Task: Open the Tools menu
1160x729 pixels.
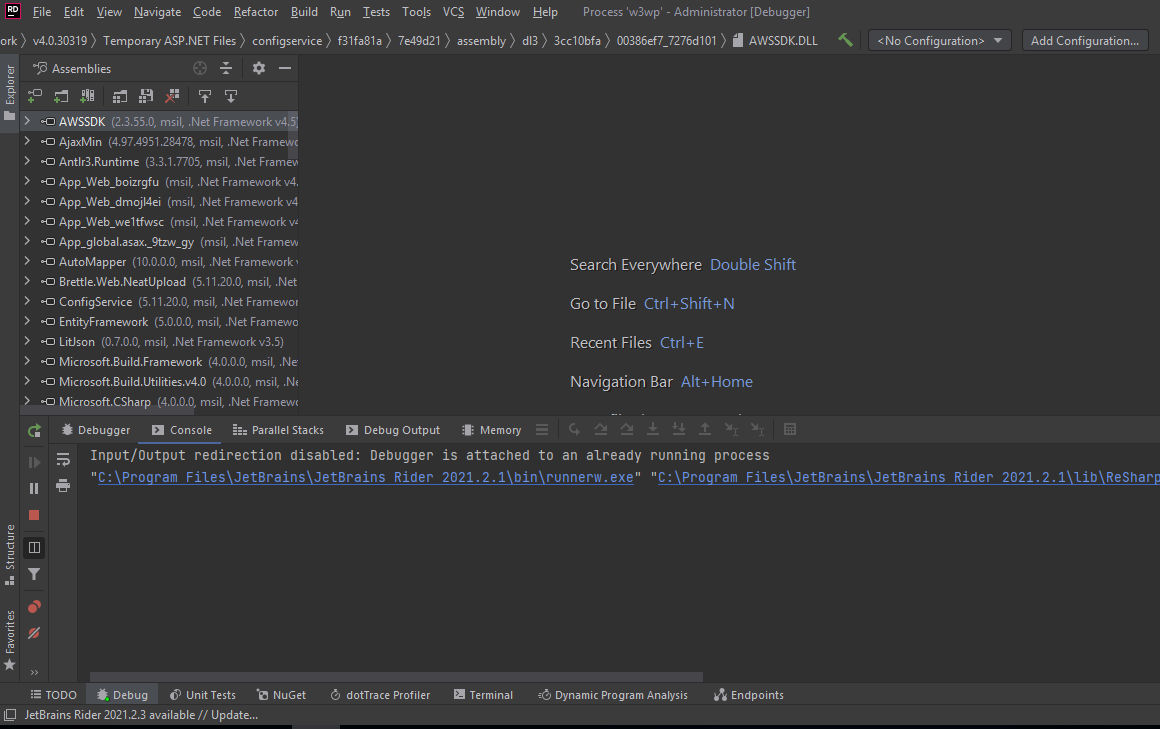Action: click(x=417, y=12)
